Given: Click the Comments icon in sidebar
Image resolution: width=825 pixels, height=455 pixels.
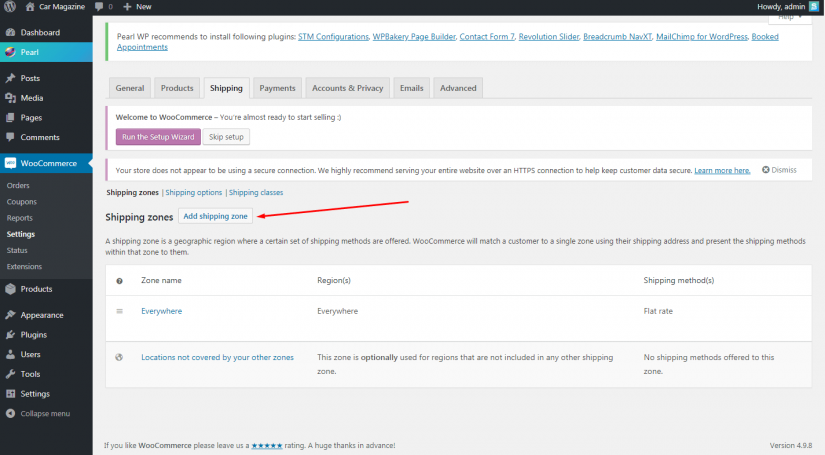Looking at the screenshot, I should click(x=11, y=137).
